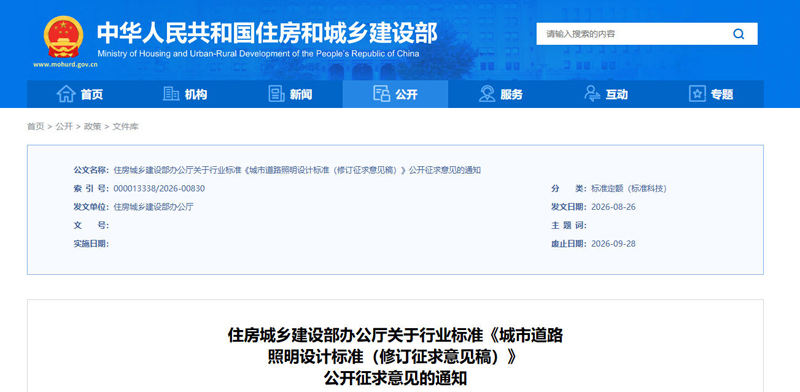The height and width of the screenshot is (392, 800).
Task: Click the chat person icon beside 互动
Action: 592,94
